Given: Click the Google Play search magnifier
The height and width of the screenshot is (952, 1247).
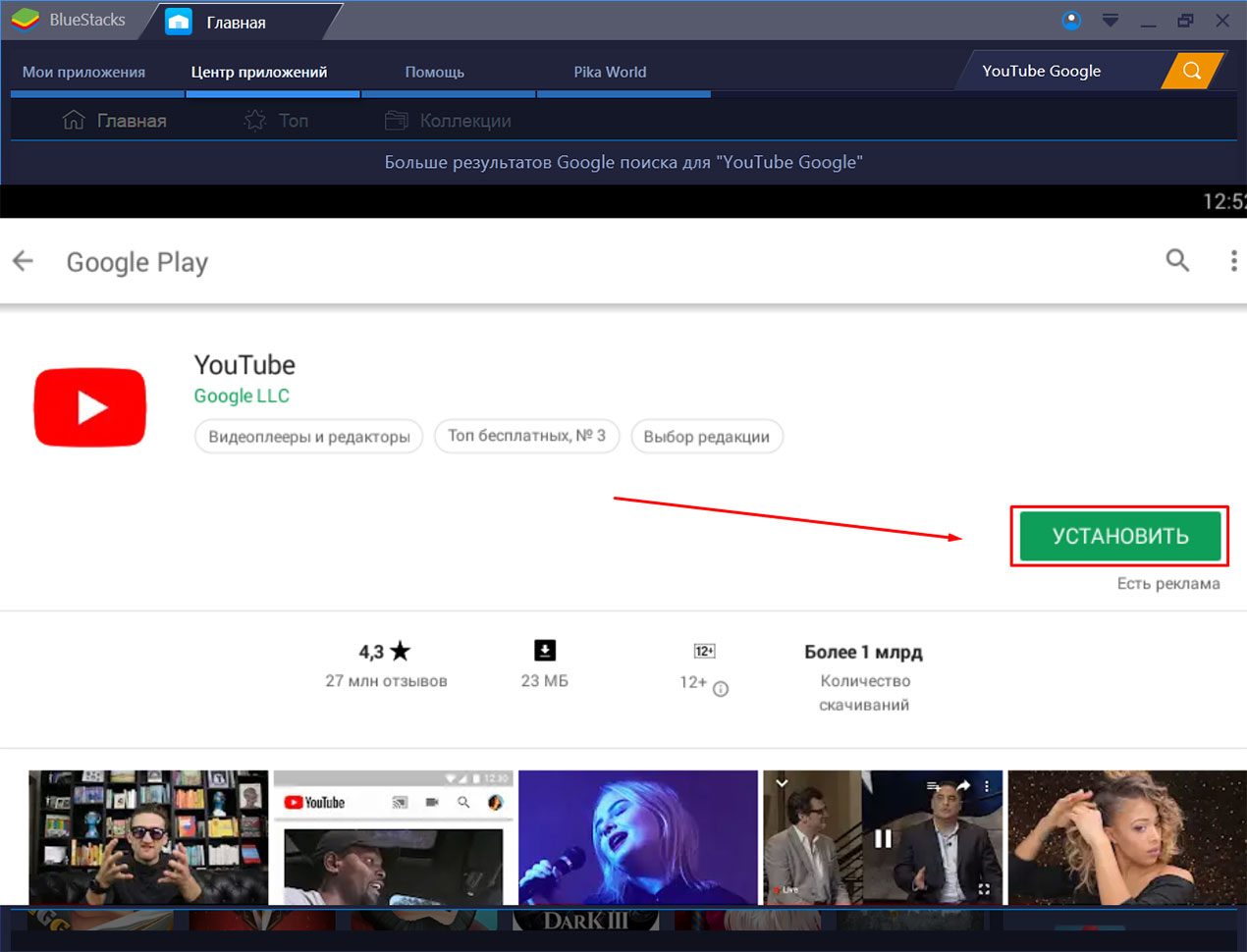Looking at the screenshot, I should (1177, 260).
